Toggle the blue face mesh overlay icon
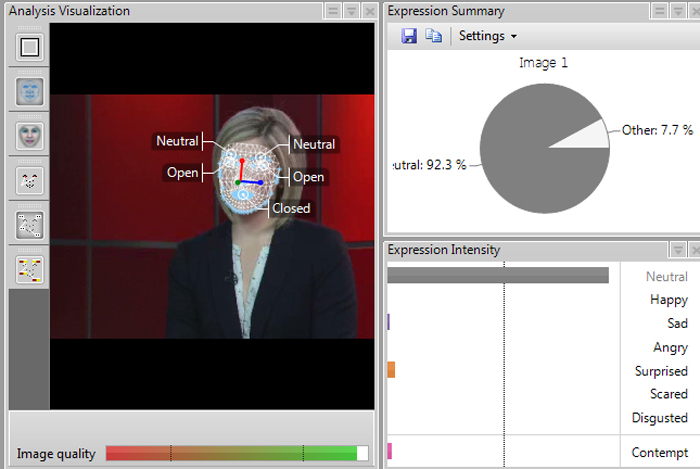700x469 pixels. click(x=29, y=92)
